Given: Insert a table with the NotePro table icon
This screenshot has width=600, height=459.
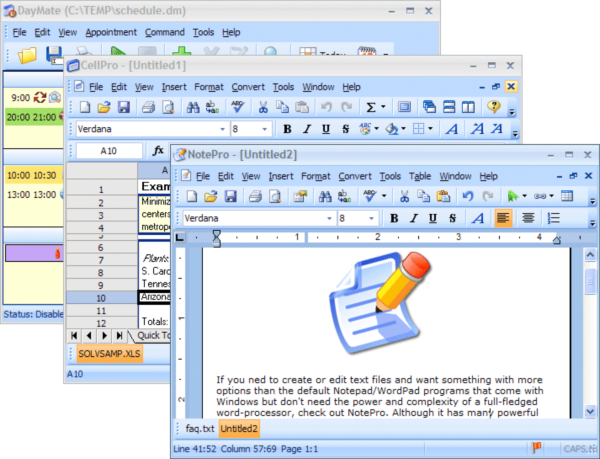Looking at the screenshot, I should point(567,196).
